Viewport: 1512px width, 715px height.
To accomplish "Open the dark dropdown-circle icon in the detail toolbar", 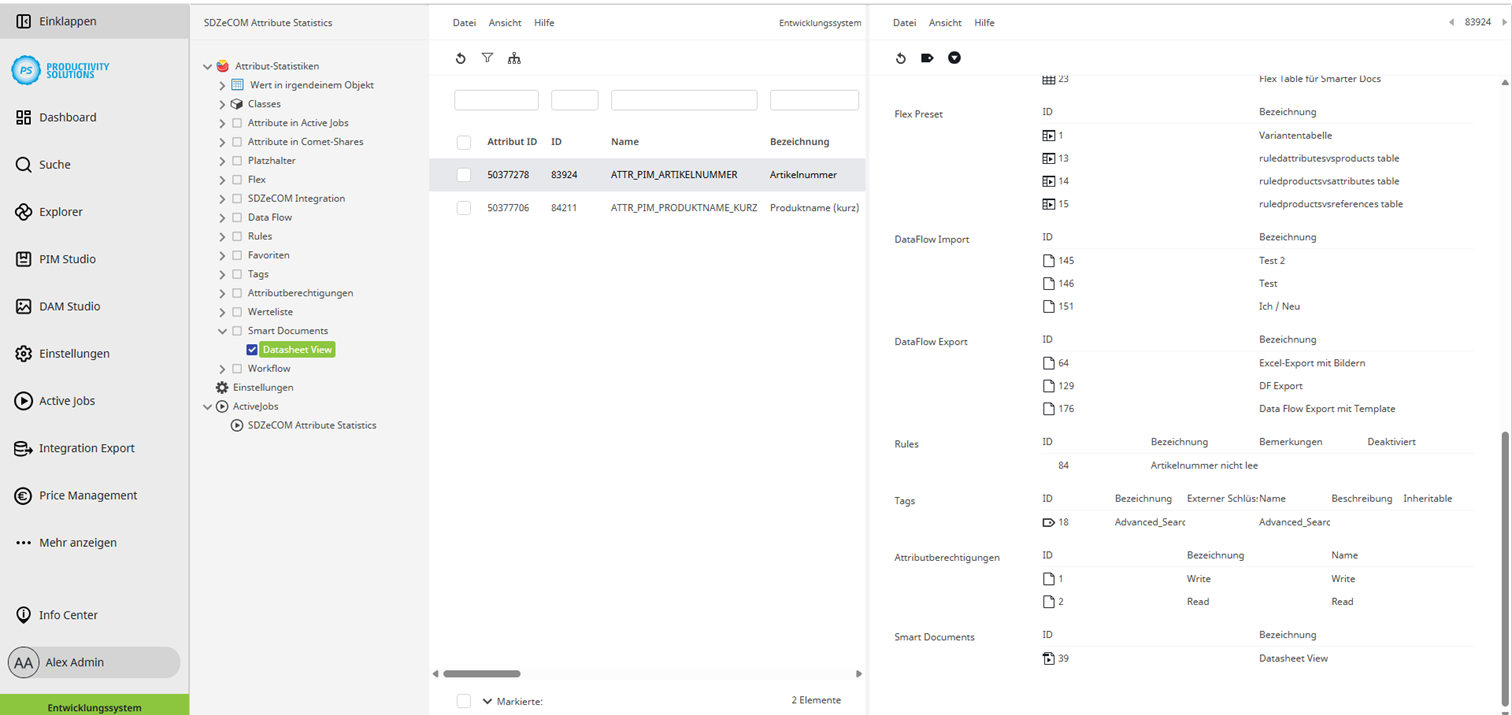I will [954, 58].
